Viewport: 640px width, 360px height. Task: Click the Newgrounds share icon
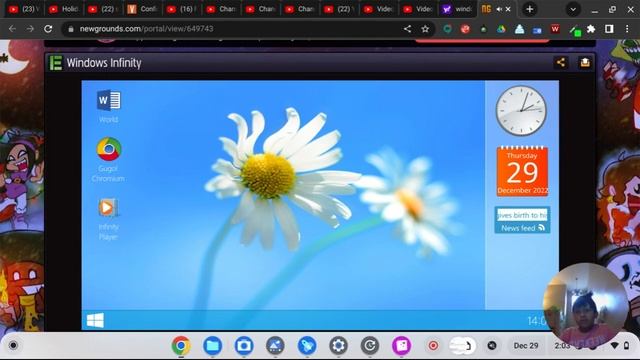[x=561, y=62]
